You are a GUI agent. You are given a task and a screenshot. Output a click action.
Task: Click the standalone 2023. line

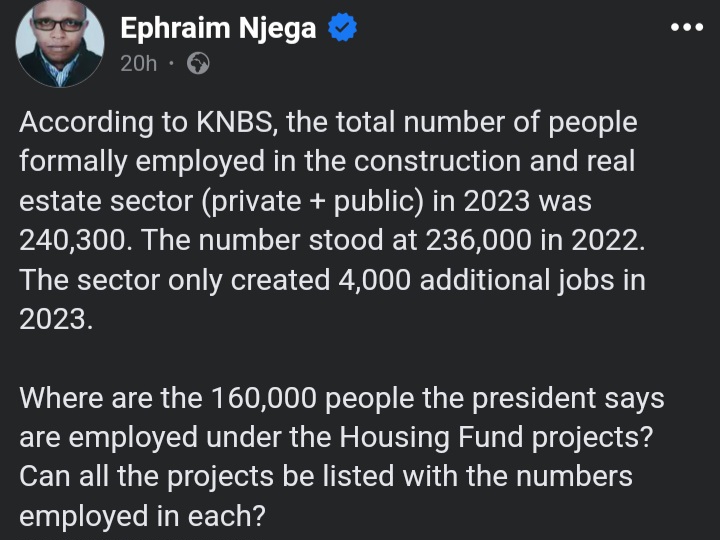pyautogui.click(x=56, y=319)
